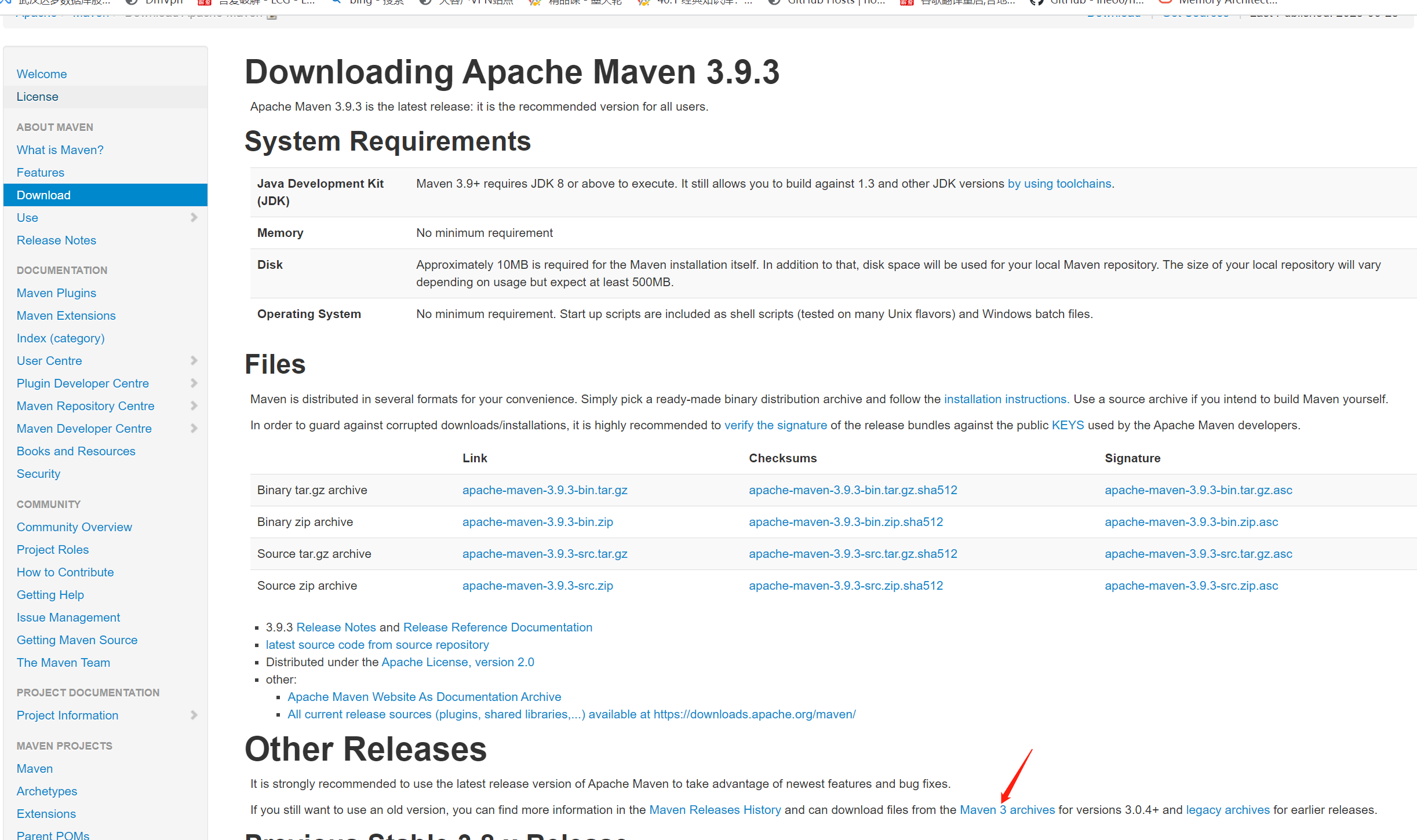Download apache-maven-3.9.3-bin.tar.gz
Viewport: 1417px width, 840px height.
tap(544, 490)
